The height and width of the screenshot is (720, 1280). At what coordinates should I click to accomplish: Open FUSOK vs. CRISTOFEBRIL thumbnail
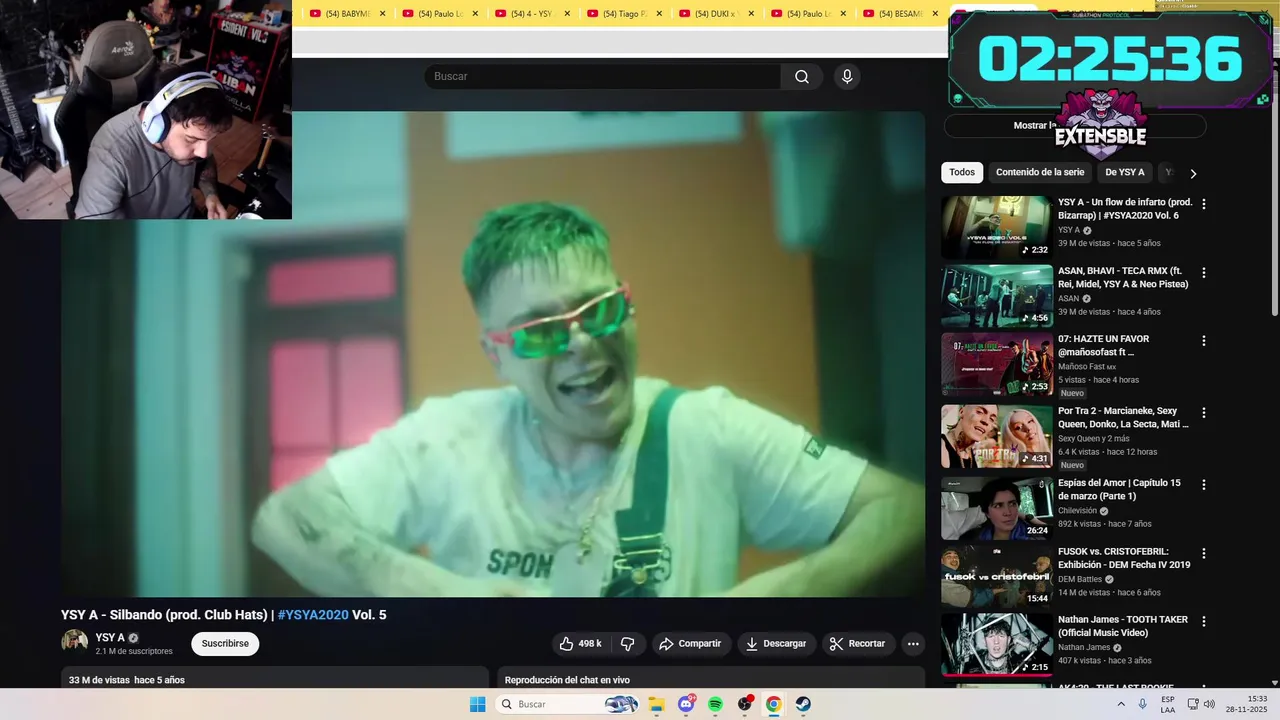(997, 577)
